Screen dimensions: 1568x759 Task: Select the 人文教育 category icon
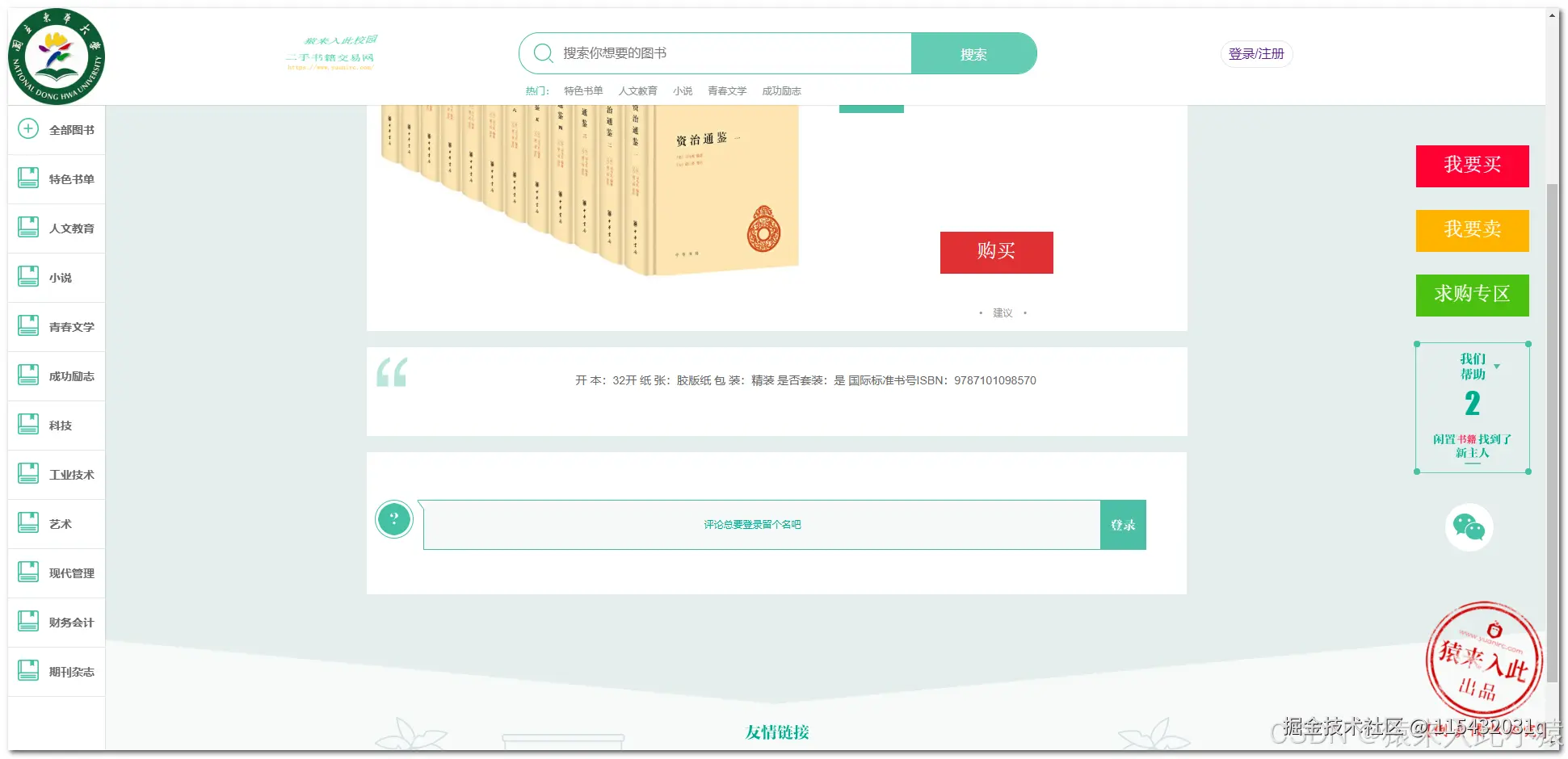point(28,227)
